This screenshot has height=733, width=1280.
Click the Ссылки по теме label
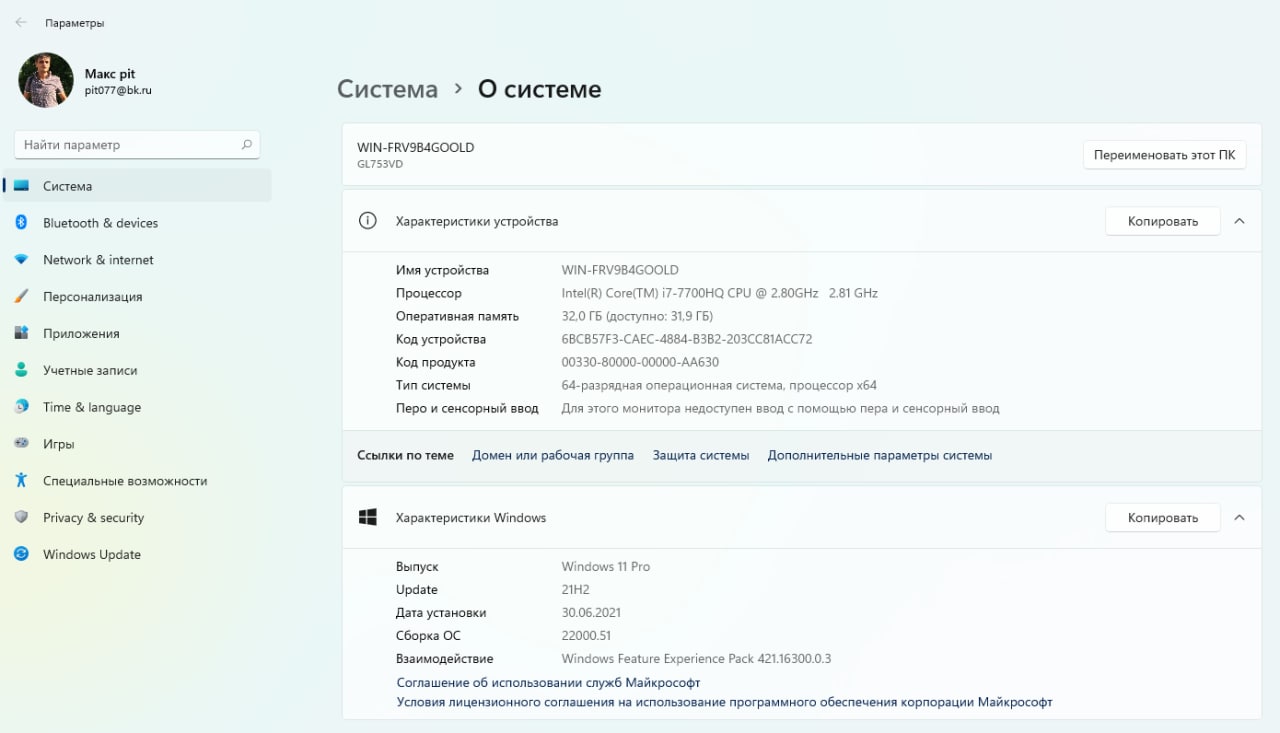pyautogui.click(x=405, y=455)
